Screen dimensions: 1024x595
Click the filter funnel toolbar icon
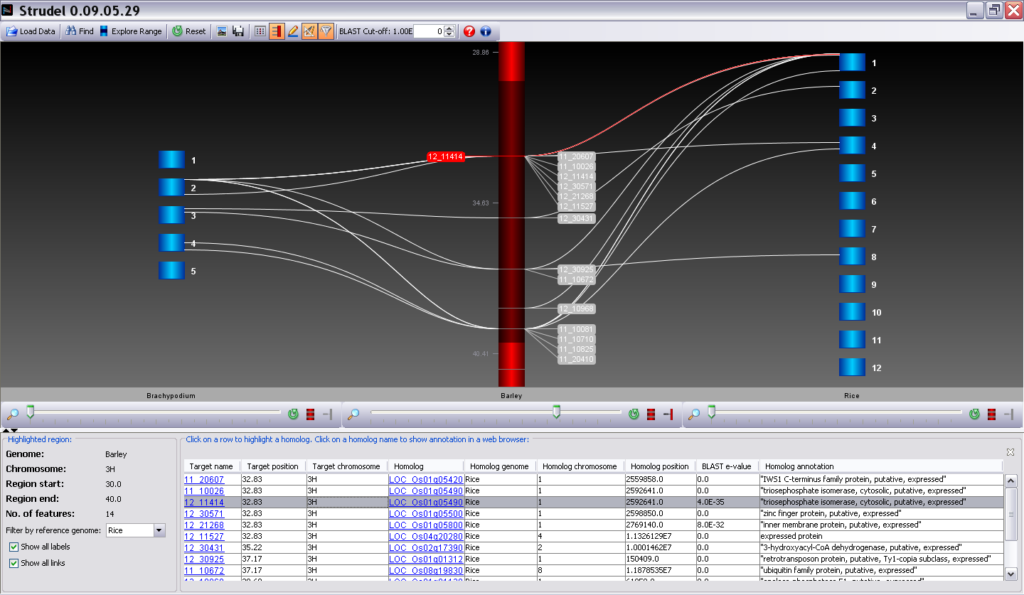coord(327,31)
